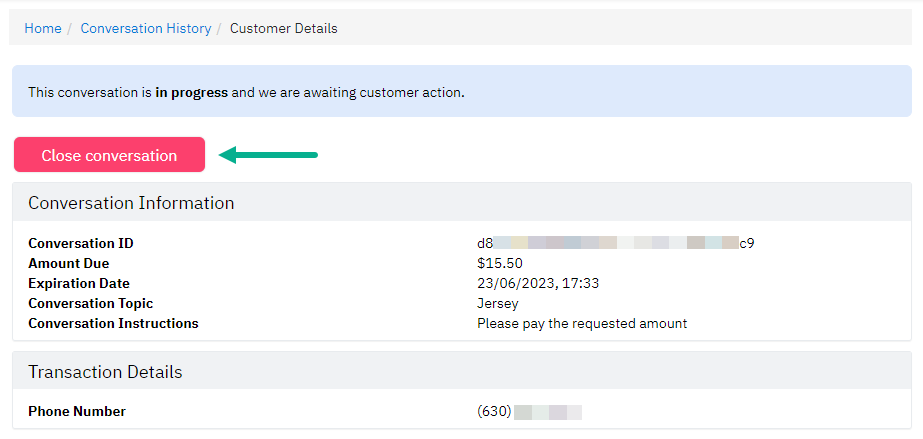Select the Amount Due label
923x439 pixels.
tap(69, 263)
